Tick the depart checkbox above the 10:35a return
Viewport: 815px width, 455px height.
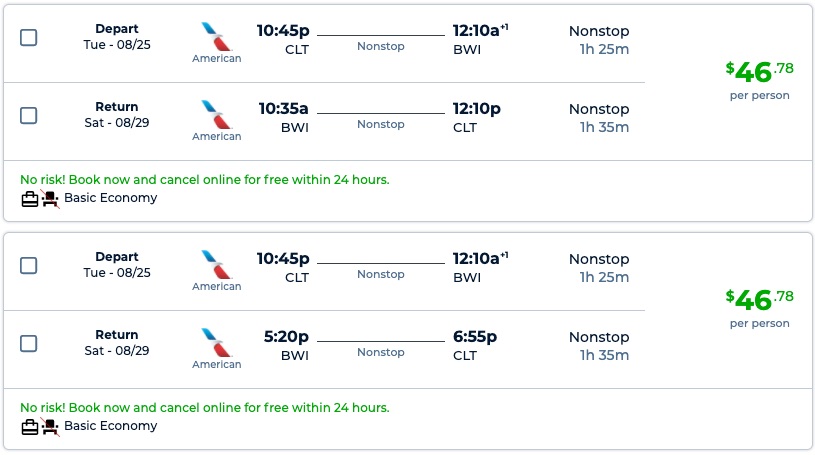click(29, 37)
